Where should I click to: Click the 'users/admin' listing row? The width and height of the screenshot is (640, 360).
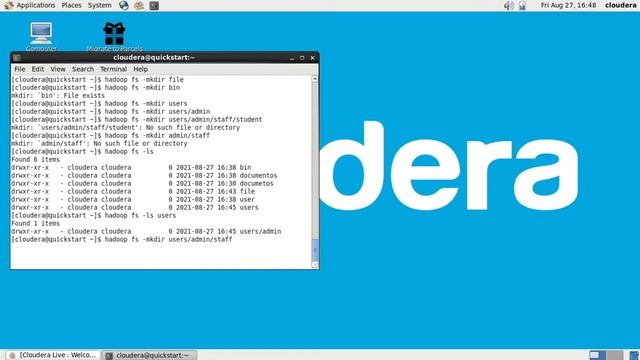(x=146, y=231)
